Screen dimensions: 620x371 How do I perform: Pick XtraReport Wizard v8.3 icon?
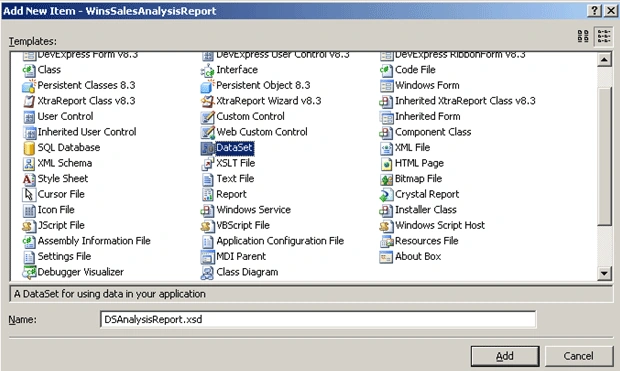(208, 101)
